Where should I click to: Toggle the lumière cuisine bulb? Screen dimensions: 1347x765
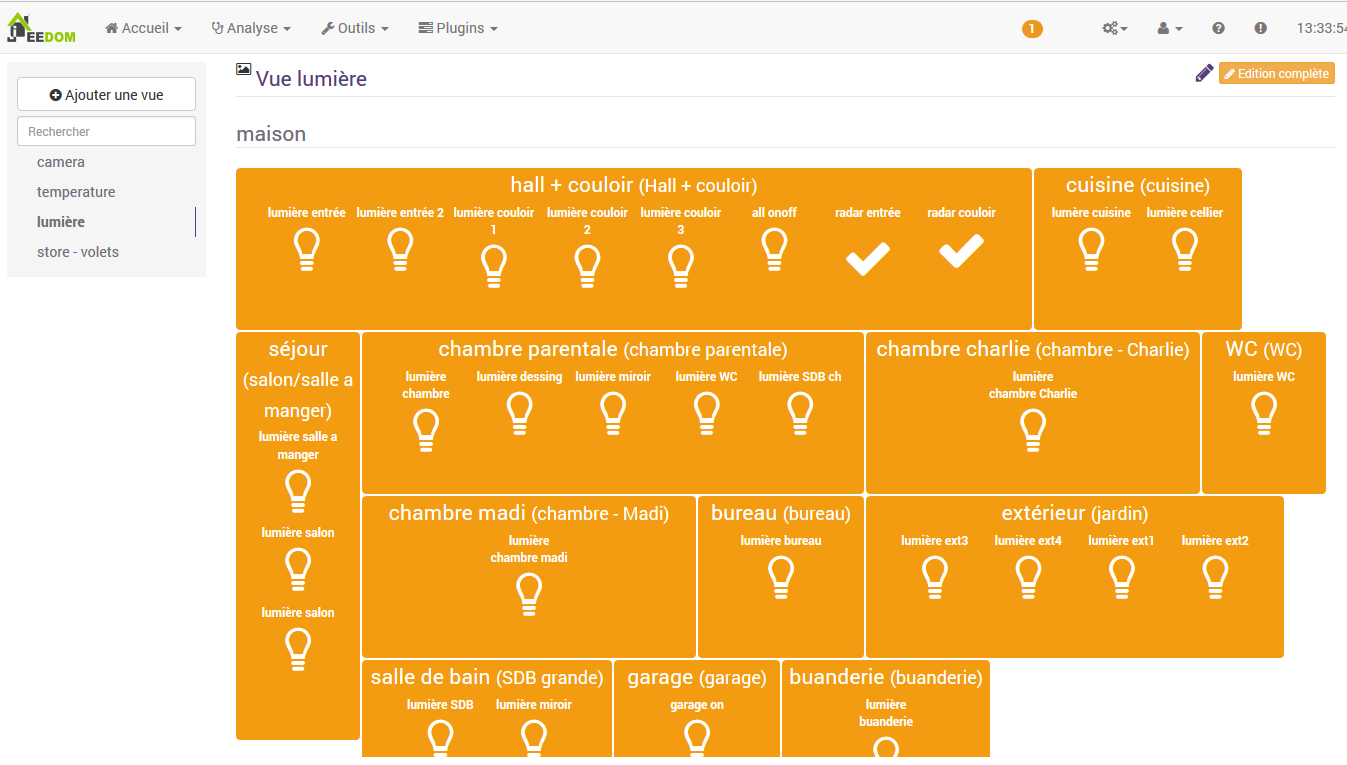click(x=1091, y=249)
